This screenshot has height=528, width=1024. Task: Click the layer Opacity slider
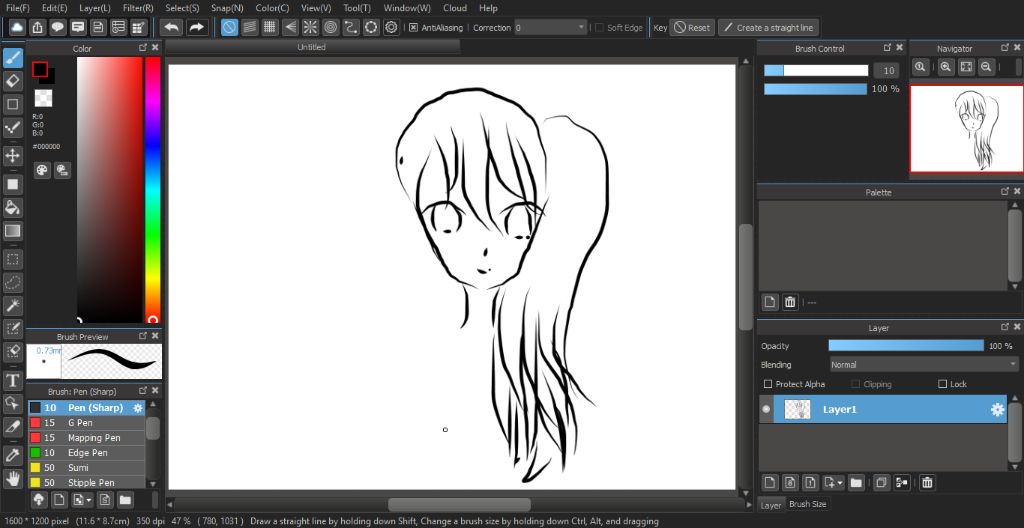tap(906, 346)
